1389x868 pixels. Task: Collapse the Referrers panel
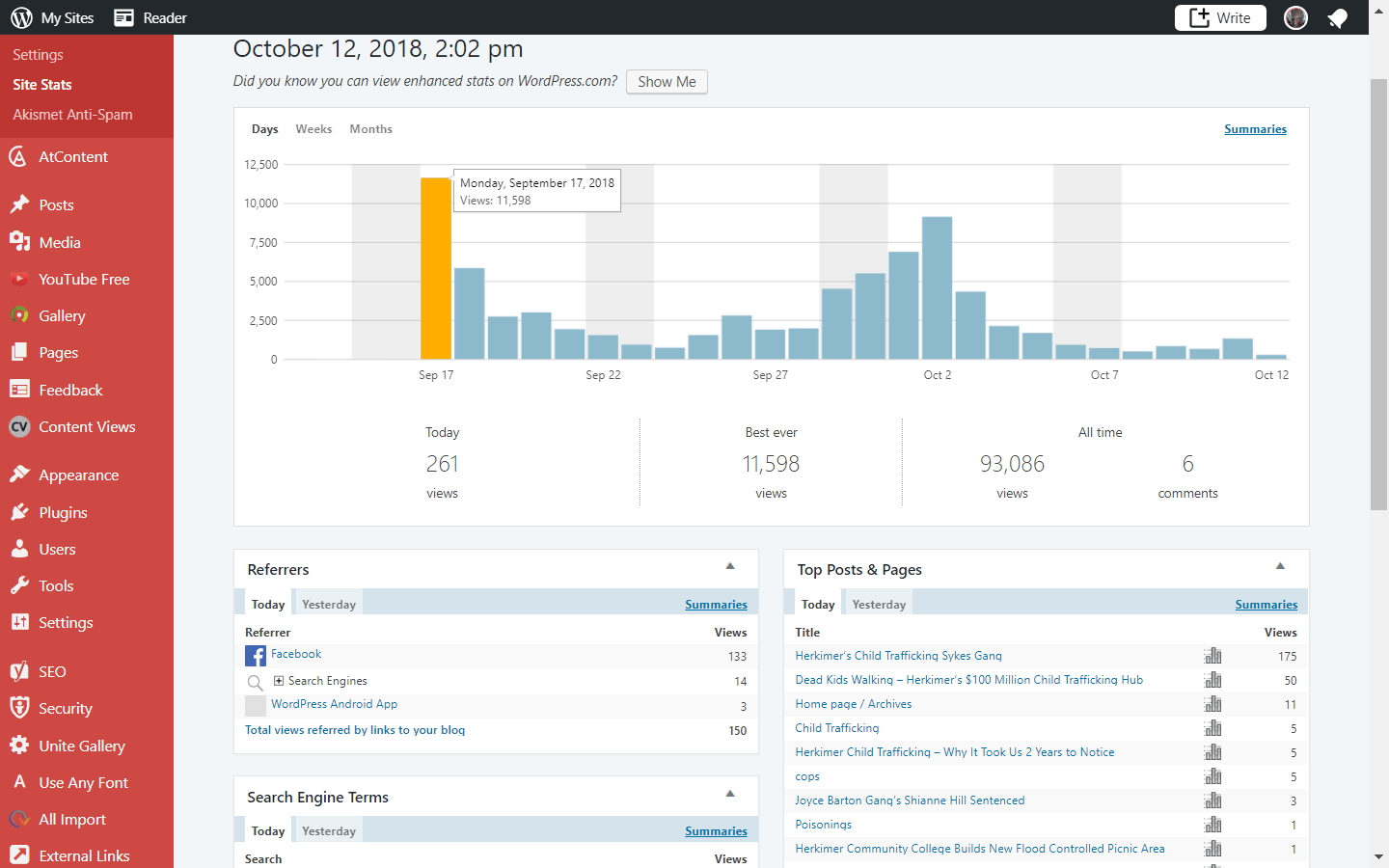[x=730, y=567]
